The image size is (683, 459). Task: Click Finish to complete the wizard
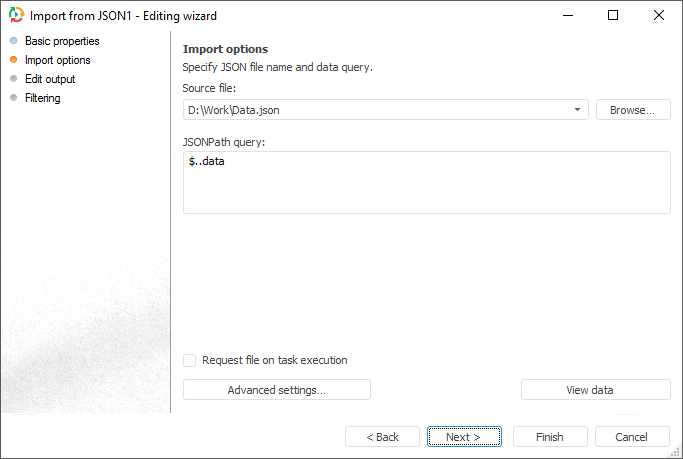tap(549, 437)
